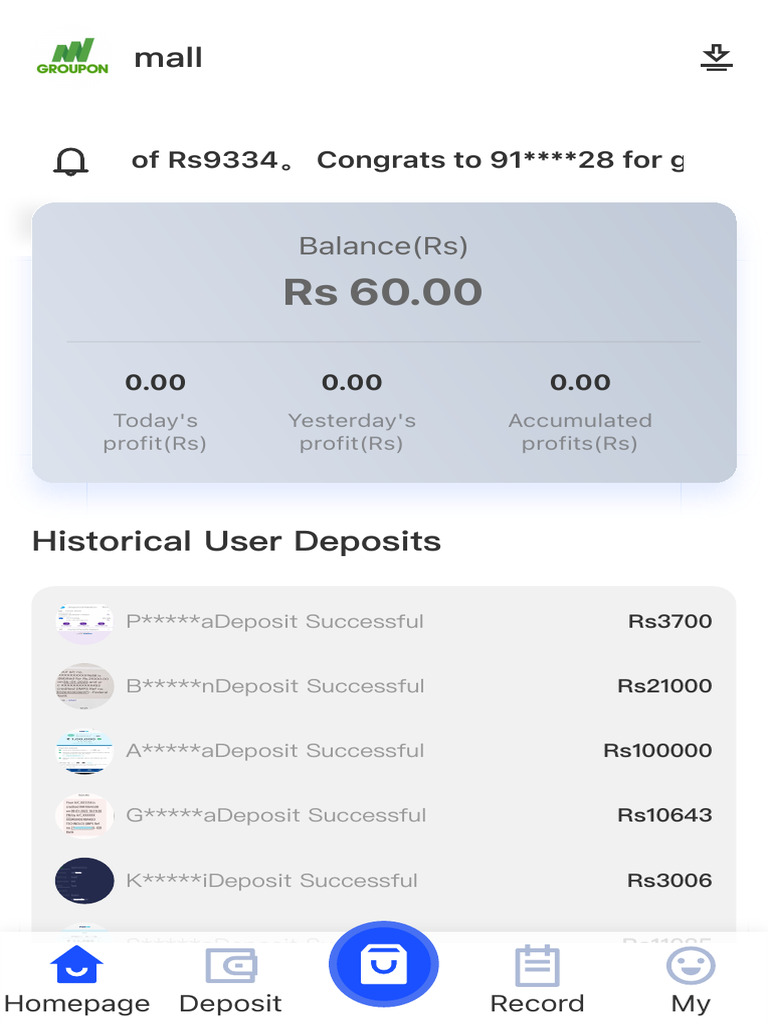Open B*****n deposit screenshot thumbnail
The height and width of the screenshot is (1024, 768).
click(x=84, y=687)
